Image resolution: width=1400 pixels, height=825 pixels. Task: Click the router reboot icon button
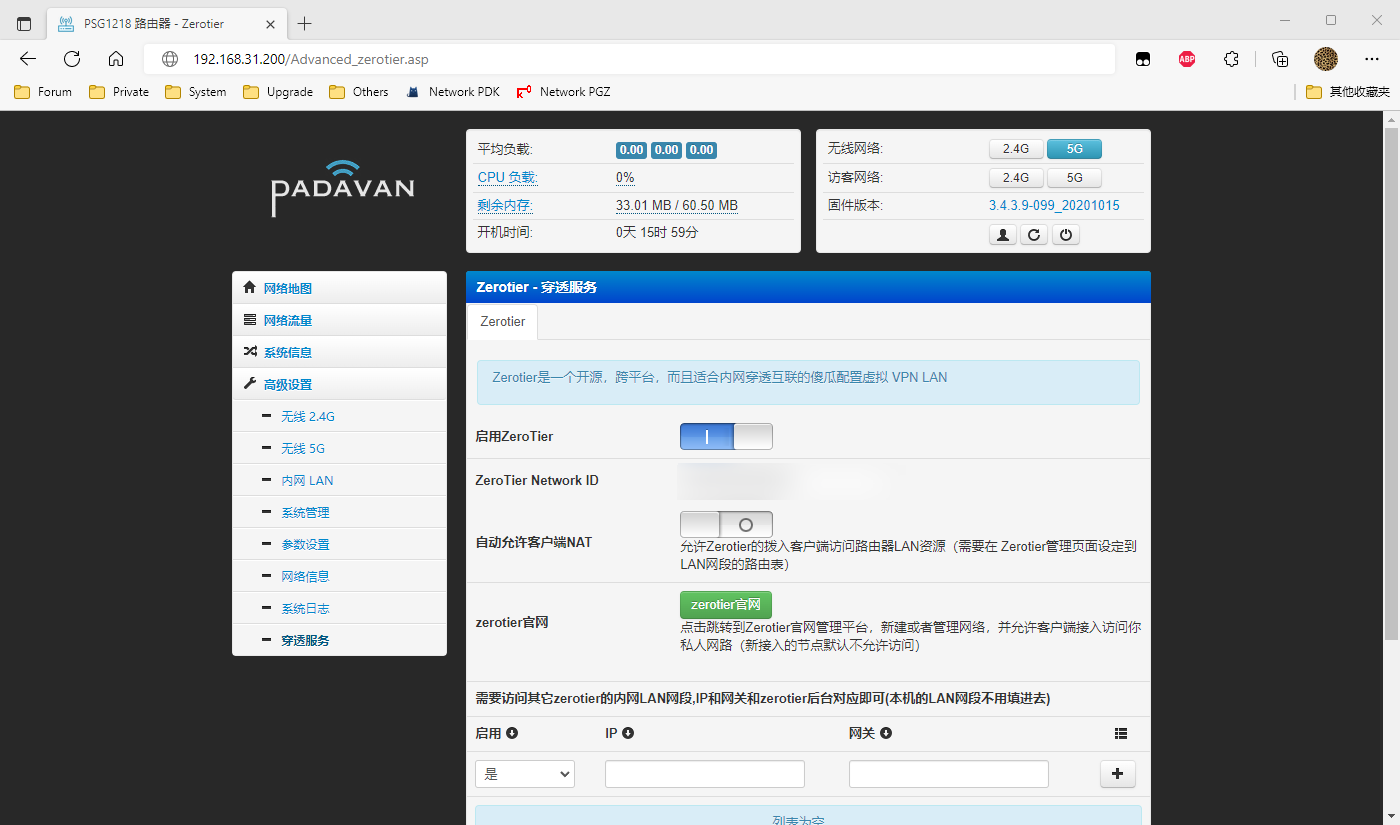coord(1034,235)
